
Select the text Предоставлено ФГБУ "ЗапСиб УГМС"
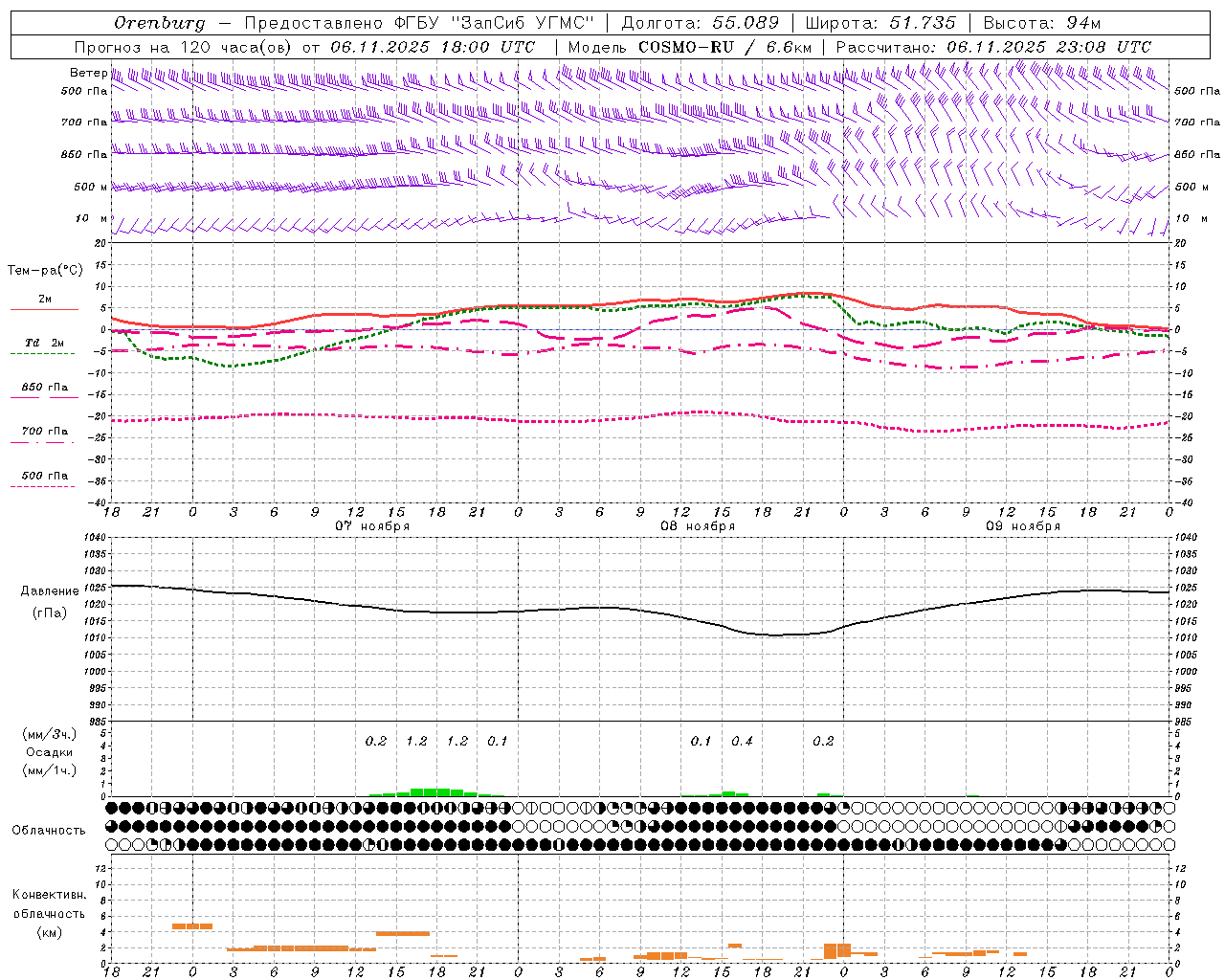coord(419,23)
